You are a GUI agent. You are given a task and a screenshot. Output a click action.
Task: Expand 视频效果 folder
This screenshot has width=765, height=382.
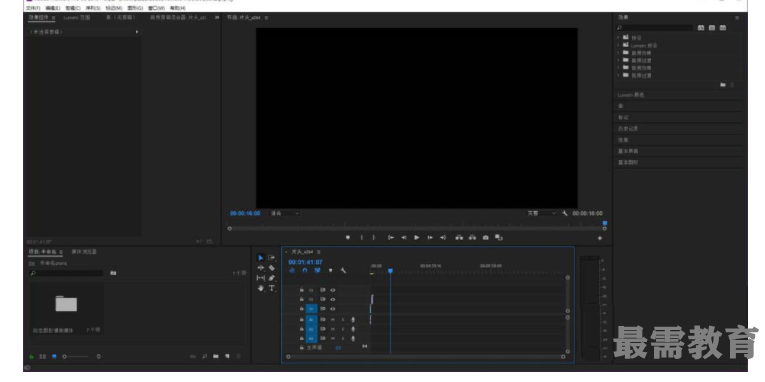click(619, 68)
